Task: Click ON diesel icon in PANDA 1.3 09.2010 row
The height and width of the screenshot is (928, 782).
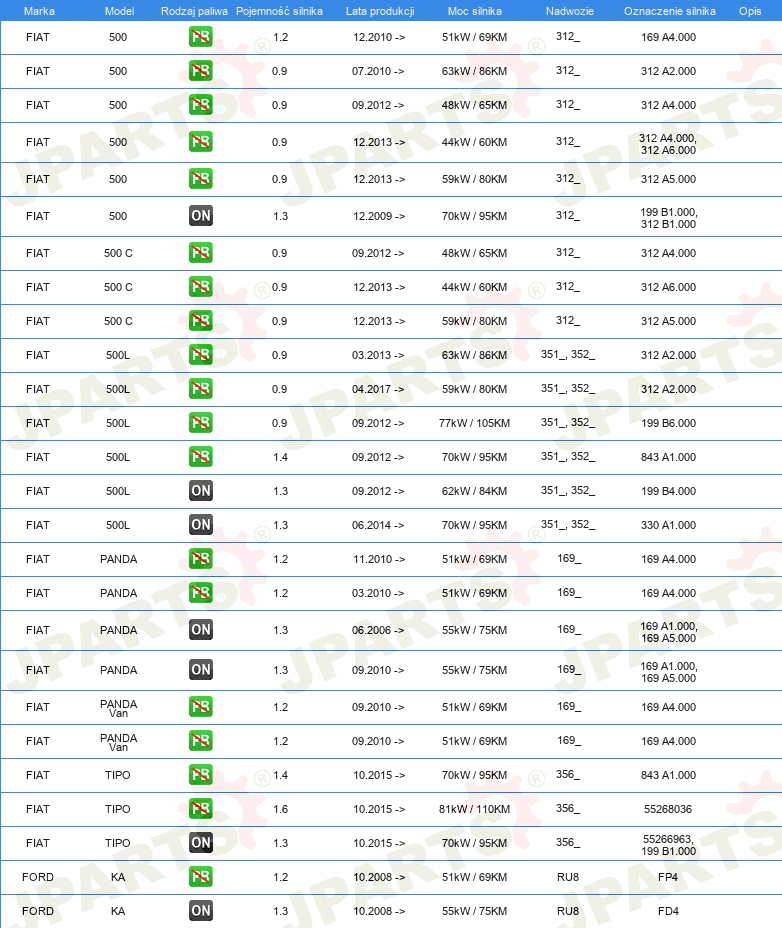Action: tap(201, 670)
